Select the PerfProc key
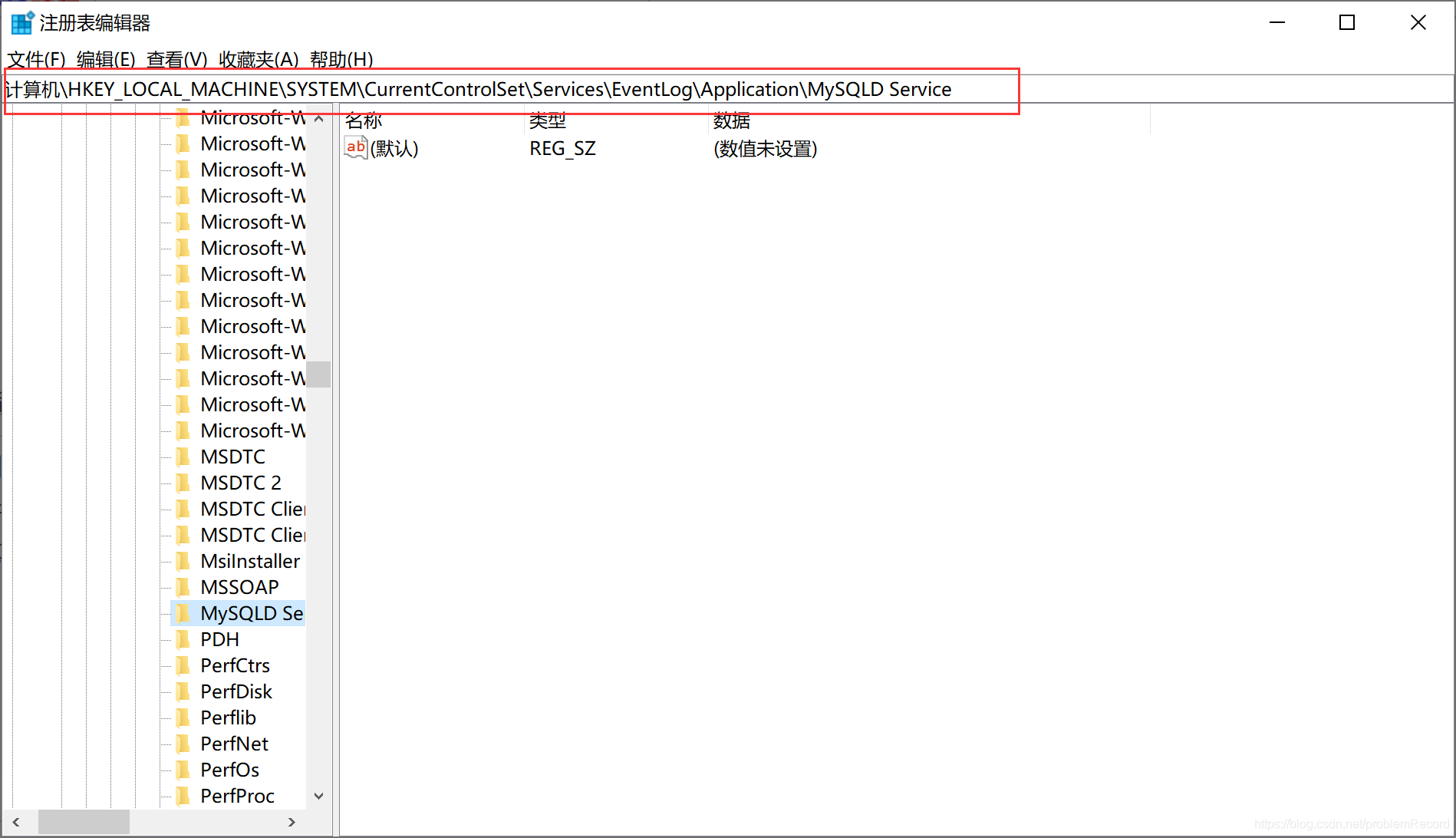The height and width of the screenshot is (838, 1456). click(237, 797)
